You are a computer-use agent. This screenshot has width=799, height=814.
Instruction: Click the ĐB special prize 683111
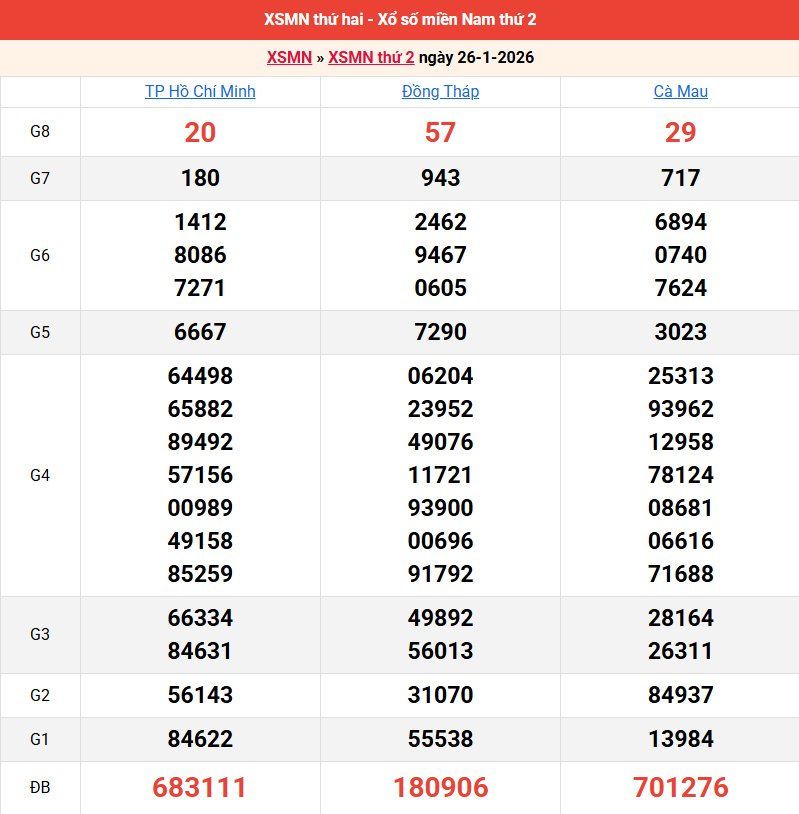(x=200, y=788)
